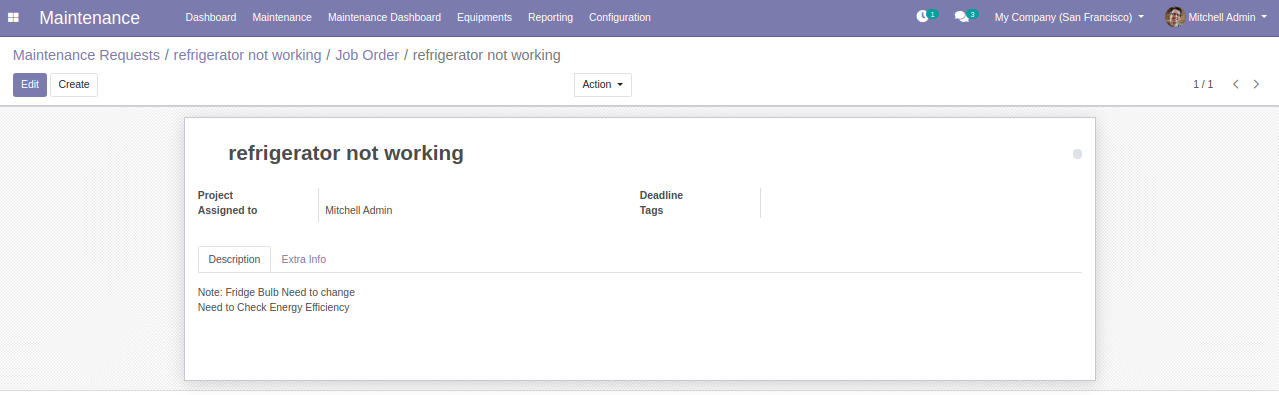Open the Equipments menu
The height and width of the screenshot is (395, 1279).
[x=484, y=18]
